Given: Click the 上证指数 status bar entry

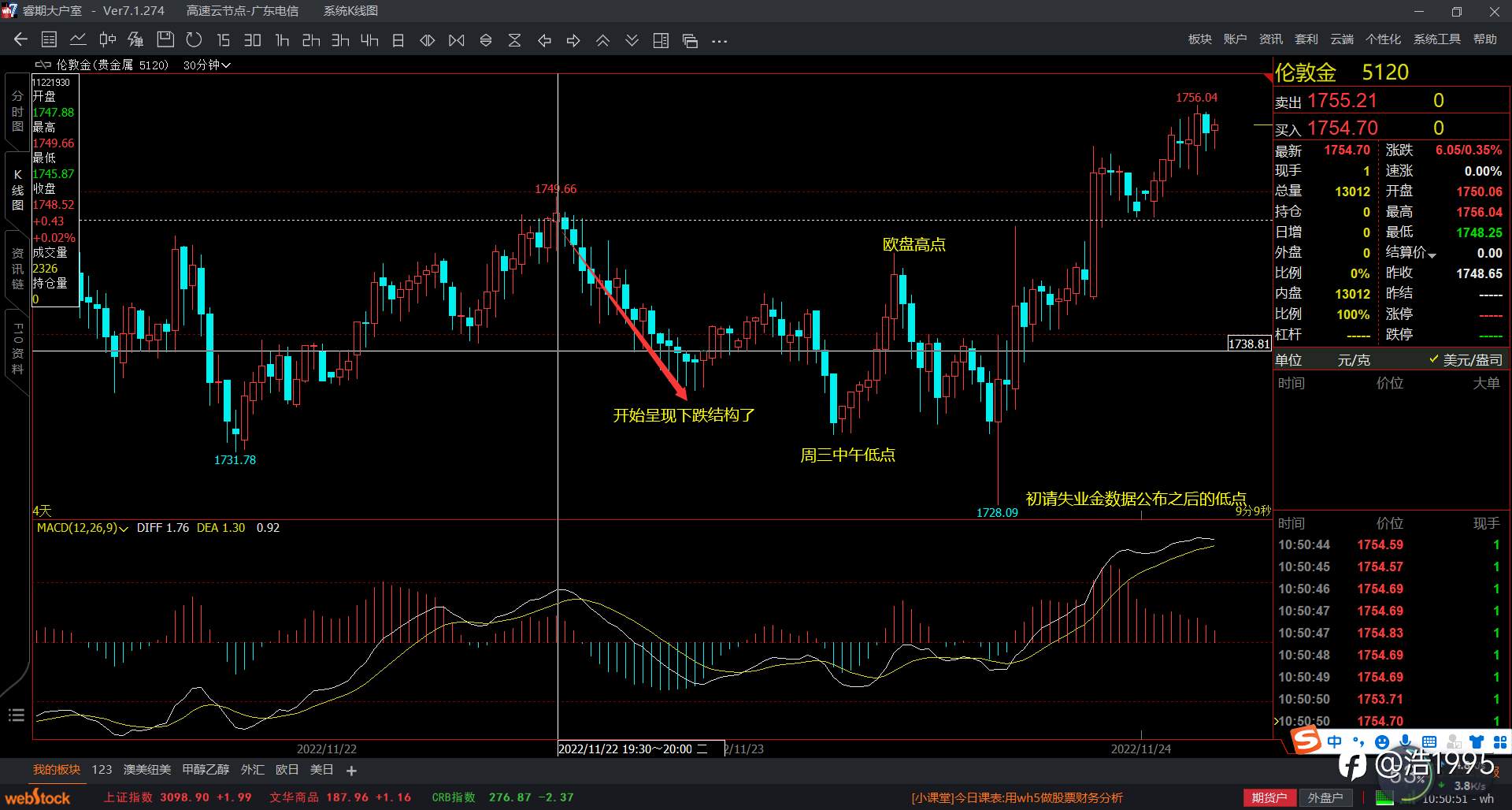Looking at the screenshot, I should coord(177,797).
